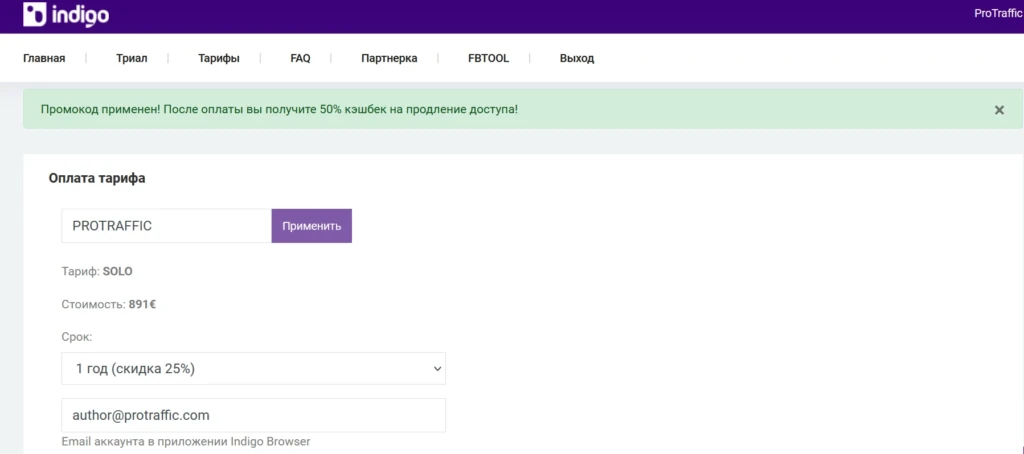Viewport: 1024px width, 454px height.
Task: Log out via Выход
Action: (577, 58)
